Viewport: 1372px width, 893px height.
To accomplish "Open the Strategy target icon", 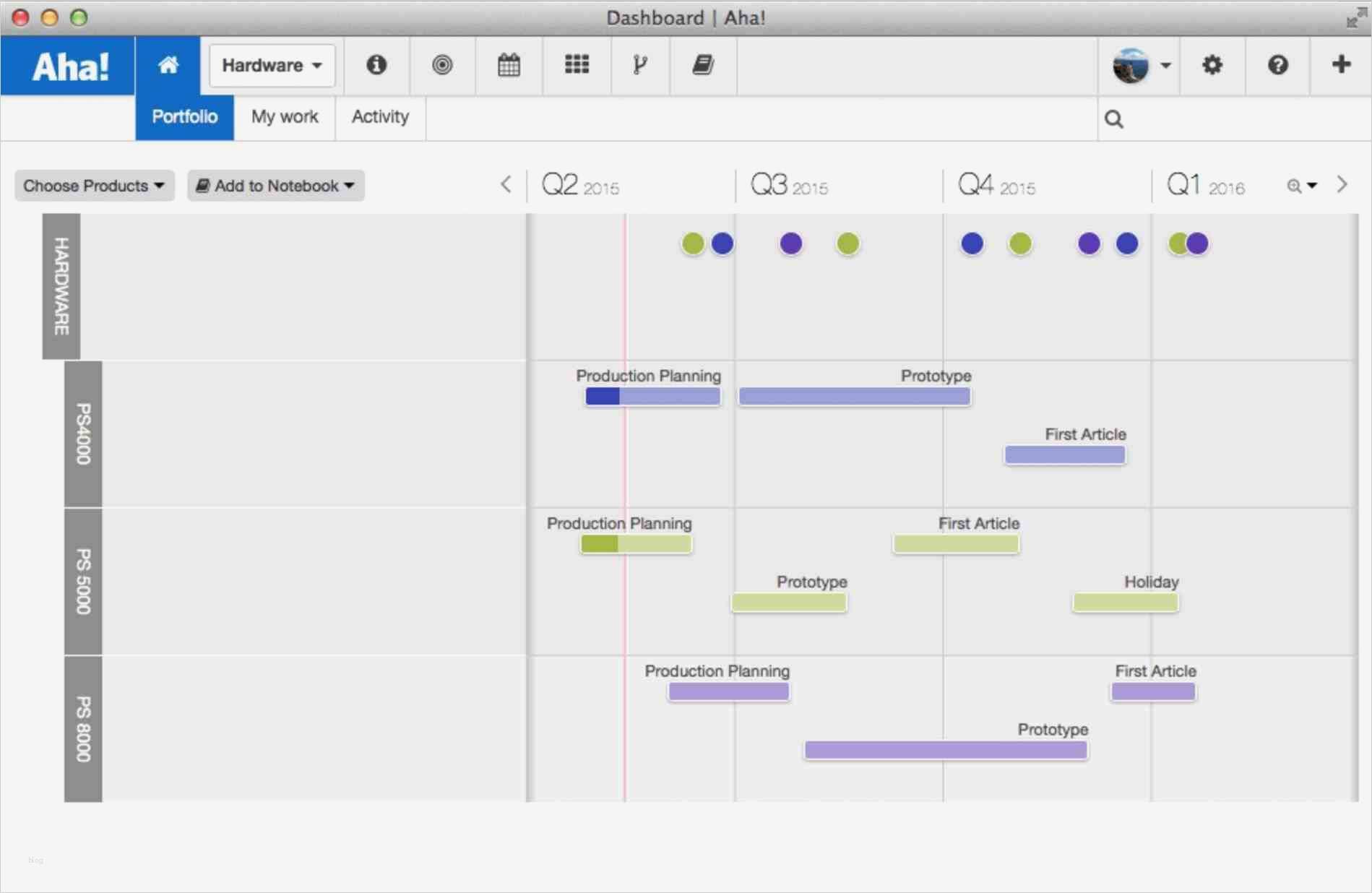I will pos(442,65).
